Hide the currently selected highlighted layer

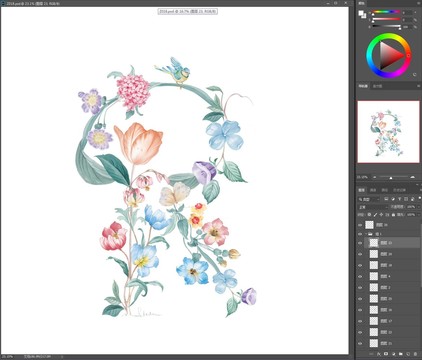(x=360, y=243)
